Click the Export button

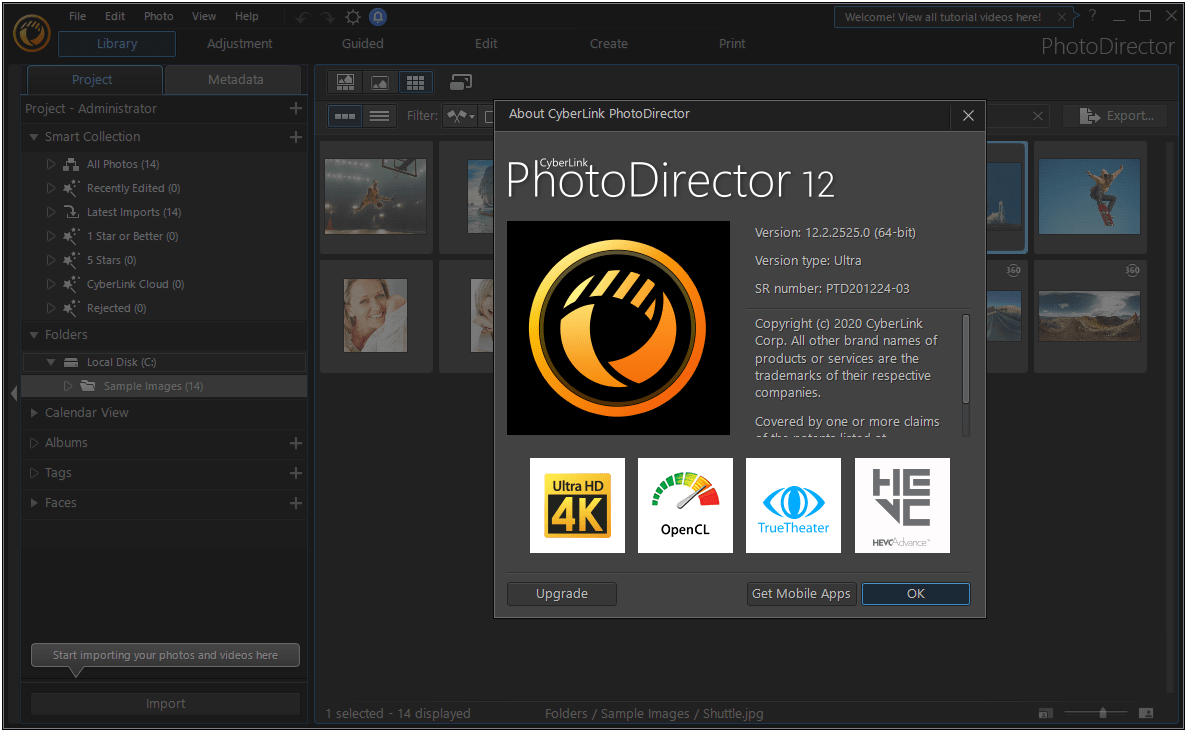(x=1116, y=116)
